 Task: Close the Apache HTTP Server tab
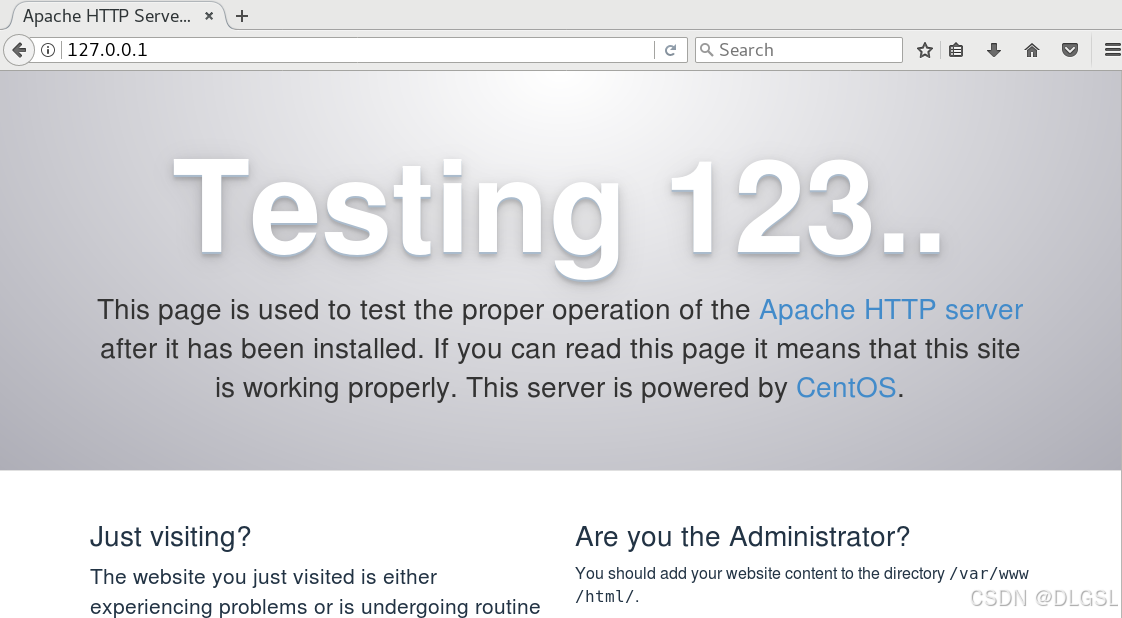pyautogui.click(x=209, y=16)
